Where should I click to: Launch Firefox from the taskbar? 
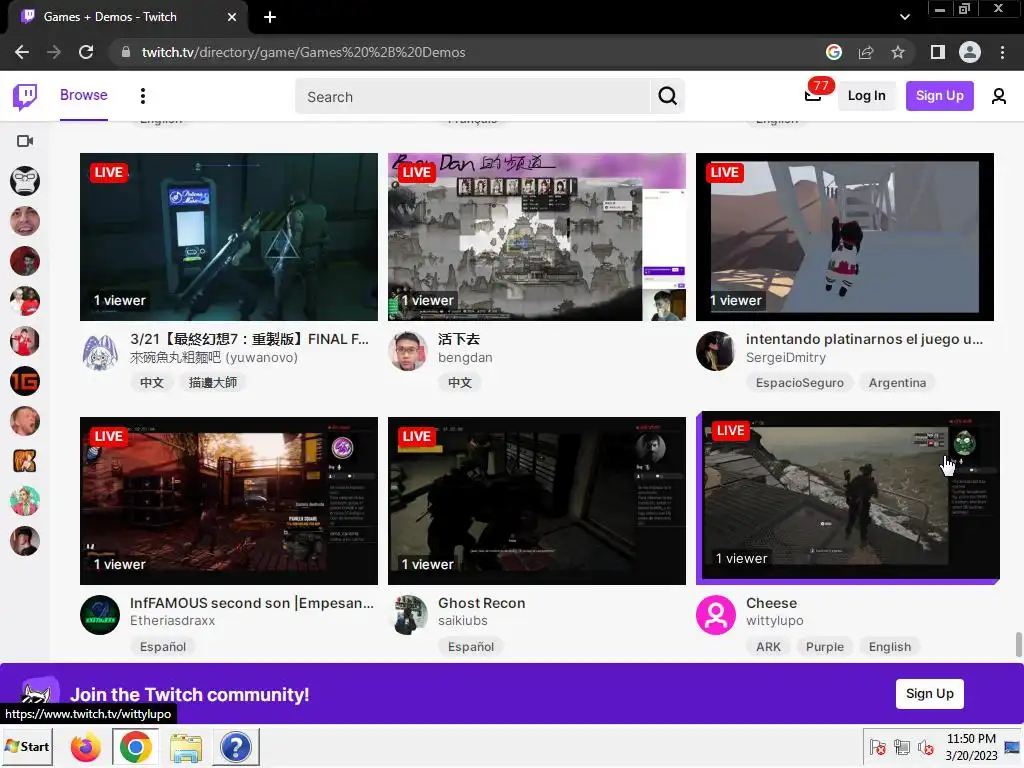[x=86, y=747]
